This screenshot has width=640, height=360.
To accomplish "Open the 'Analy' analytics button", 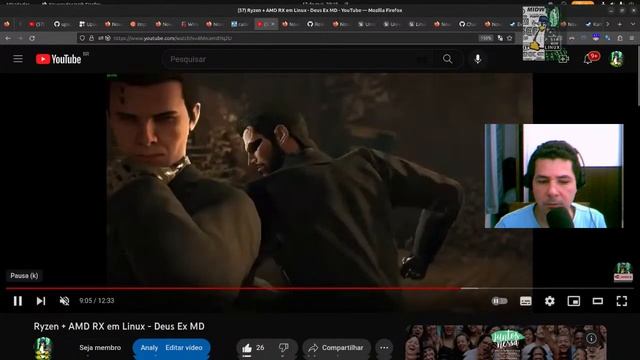I will (149, 348).
